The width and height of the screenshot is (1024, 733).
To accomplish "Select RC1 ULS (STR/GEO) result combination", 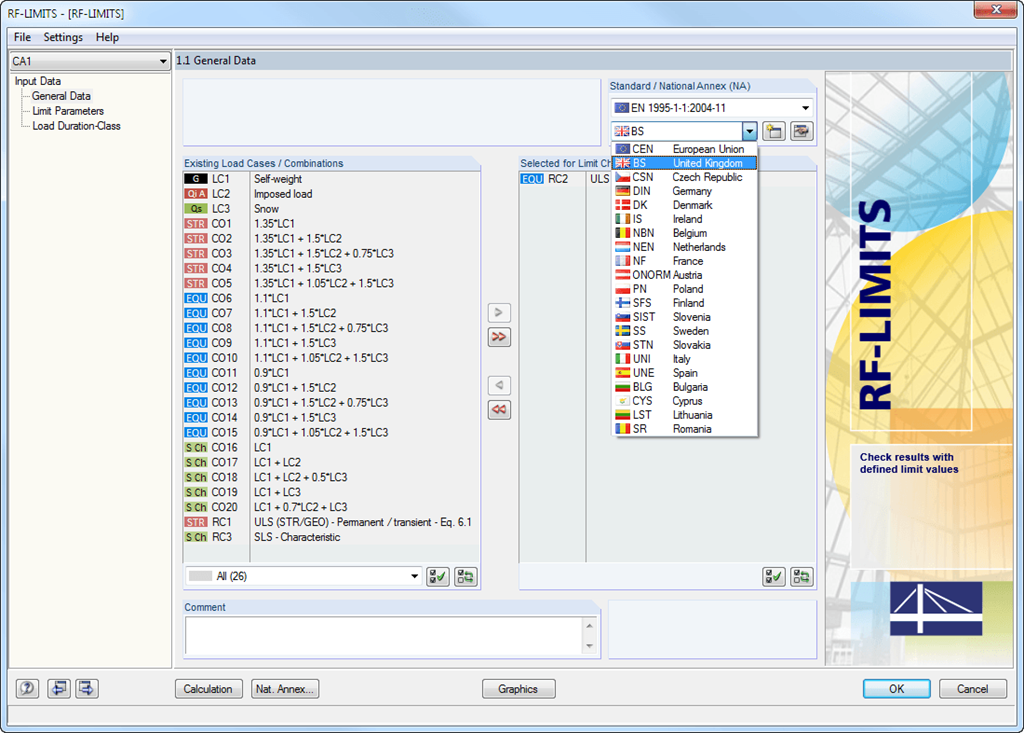I will pos(332,522).
